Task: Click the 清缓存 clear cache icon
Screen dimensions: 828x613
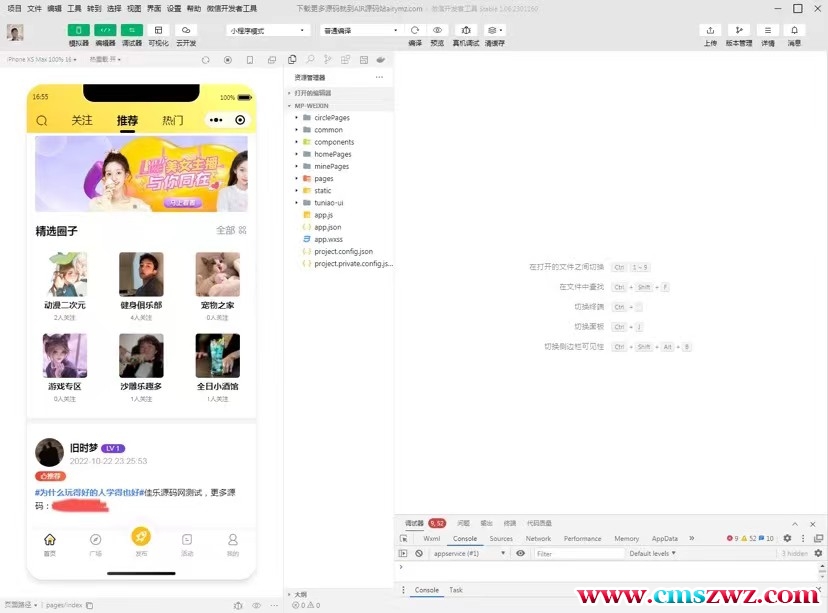Action: point(494,30)
